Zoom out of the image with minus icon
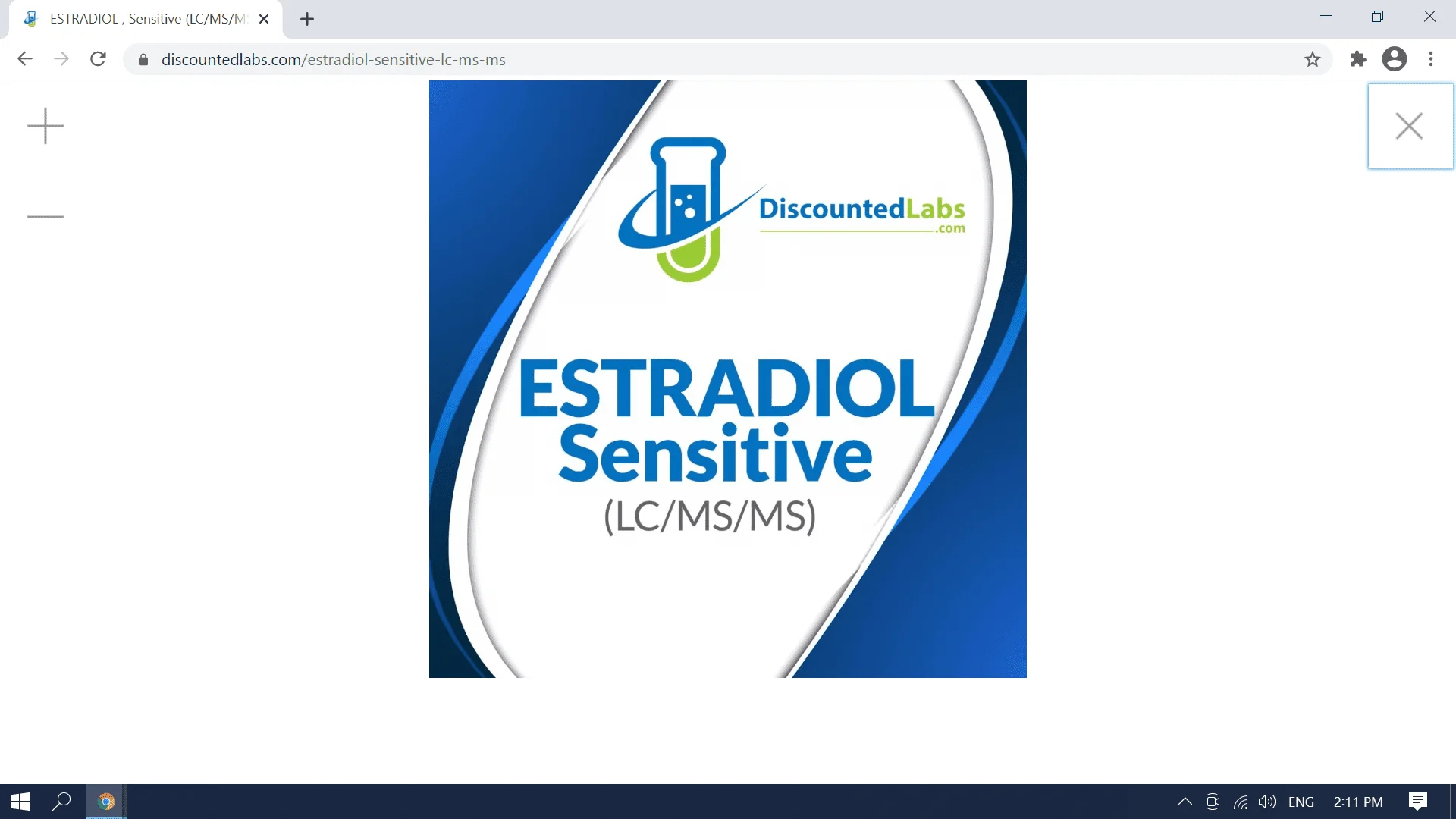 pos(45,216)
